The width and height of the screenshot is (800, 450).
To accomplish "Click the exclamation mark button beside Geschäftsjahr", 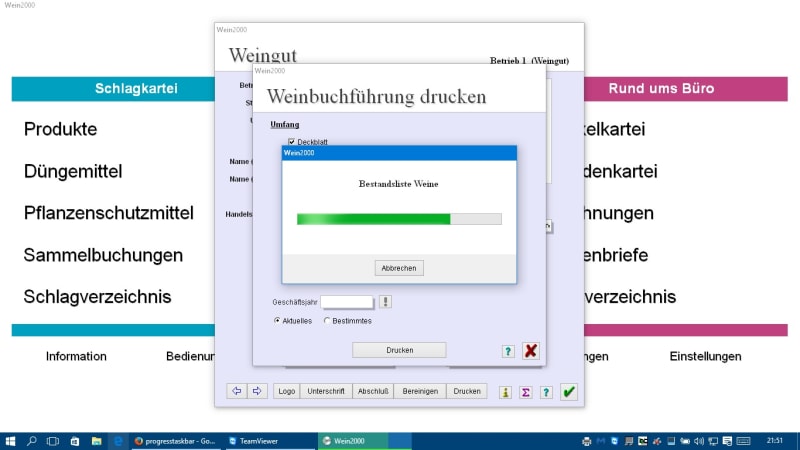I will 386,302.
